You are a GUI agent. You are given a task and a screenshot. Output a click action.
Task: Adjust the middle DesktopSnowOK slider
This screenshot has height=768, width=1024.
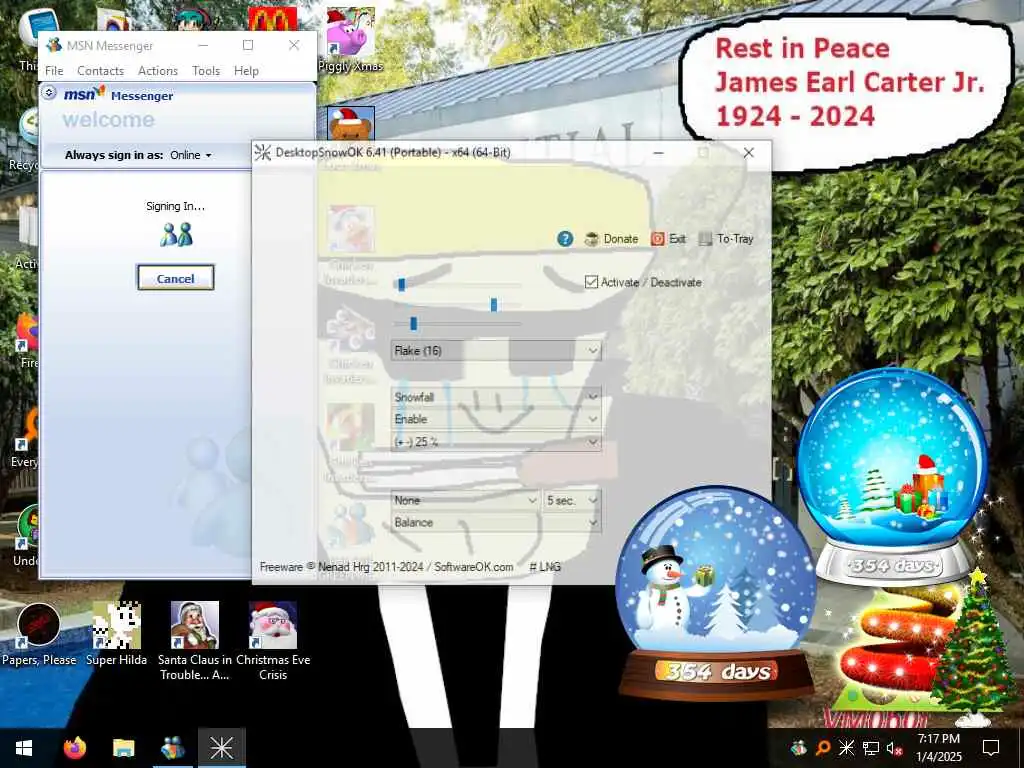pos(494,304)
